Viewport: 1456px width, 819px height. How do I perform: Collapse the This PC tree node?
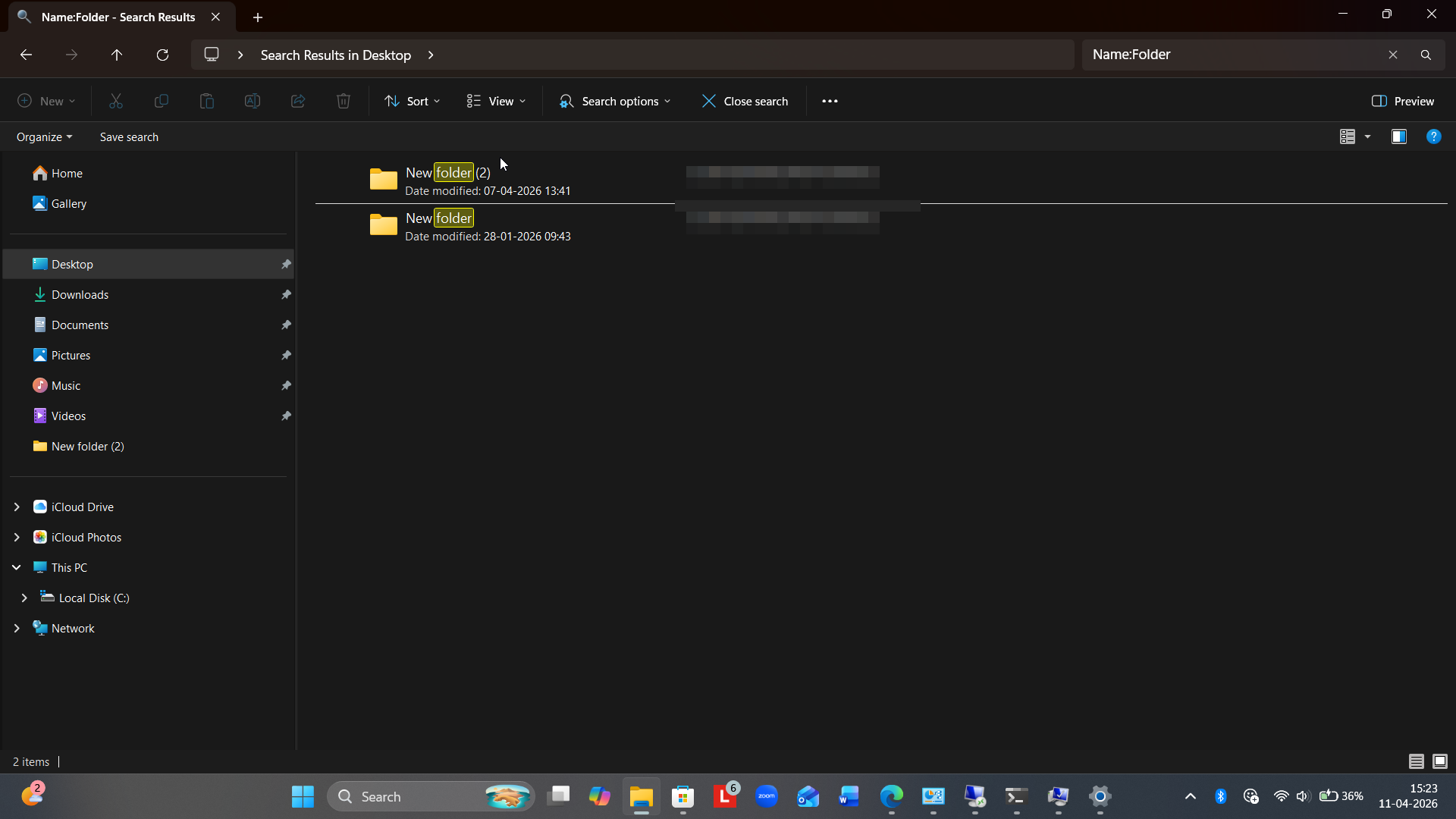coord(17,567)
